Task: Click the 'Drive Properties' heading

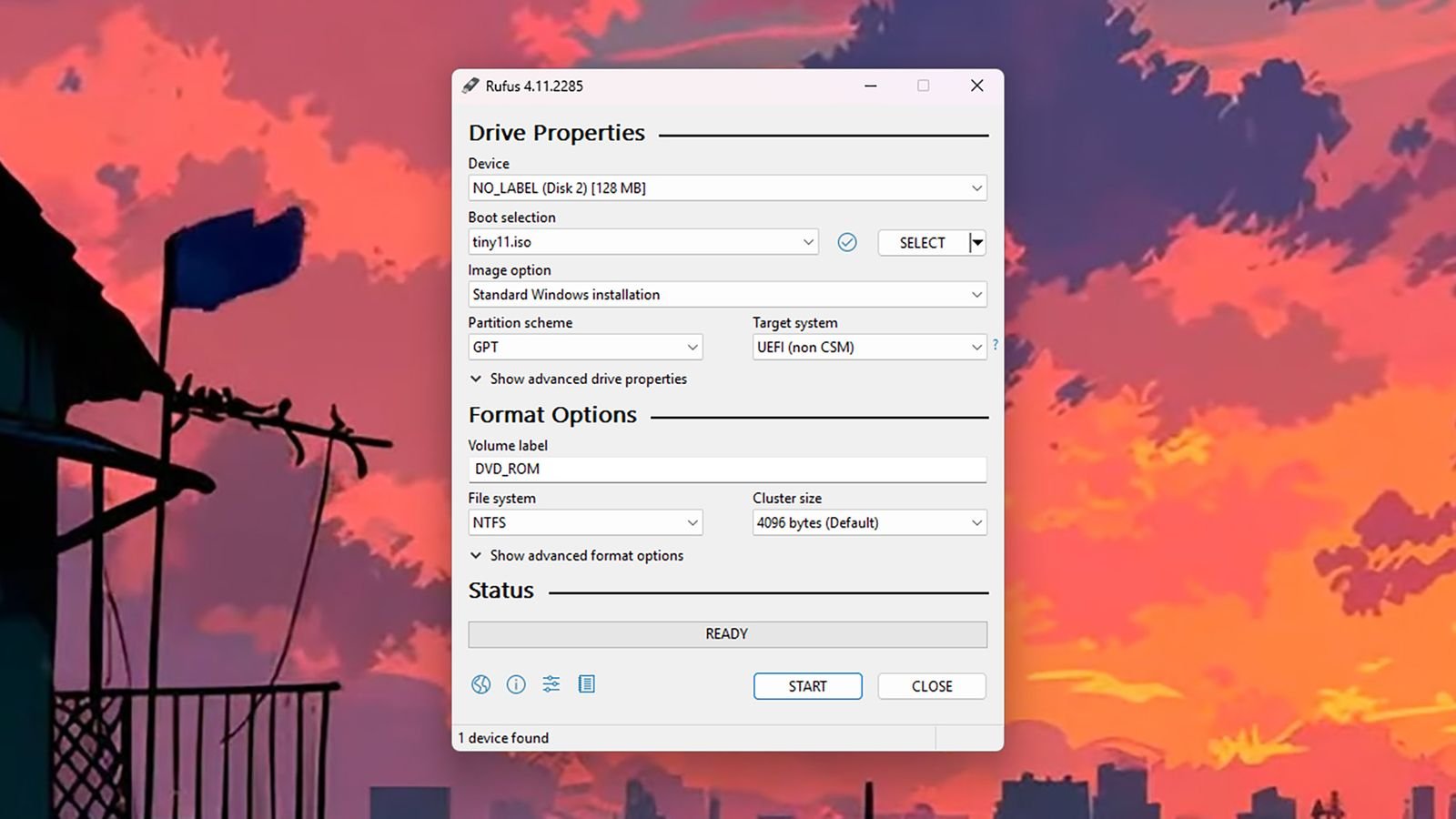Action: tap(557, 133)
